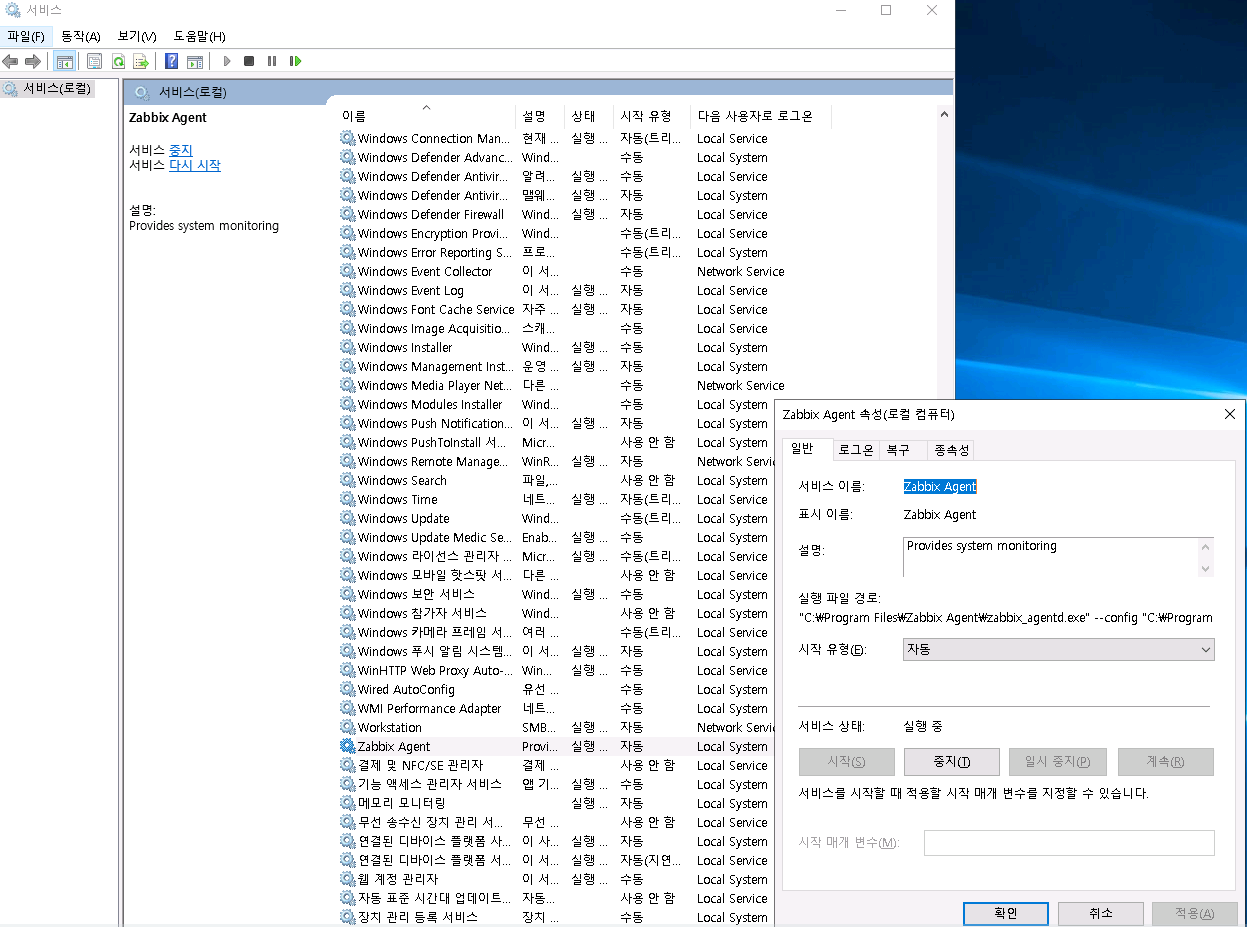Click the Refresh toolbar icon
The width and height of the screenshot is (1247, 927).
118,61
